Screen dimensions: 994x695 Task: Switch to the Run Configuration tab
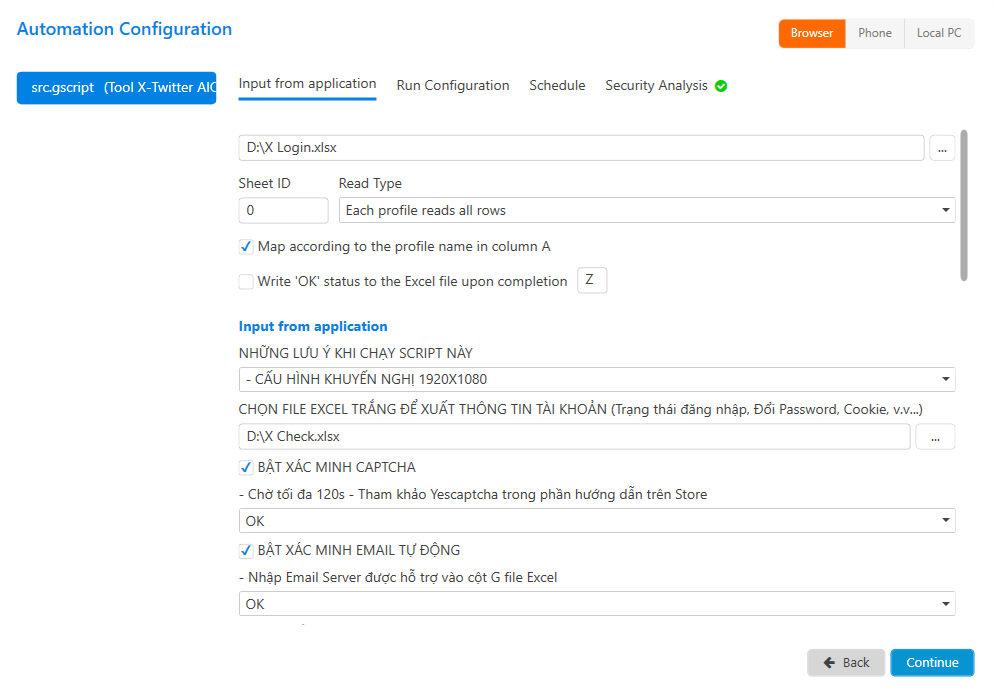tap(453, 86)
